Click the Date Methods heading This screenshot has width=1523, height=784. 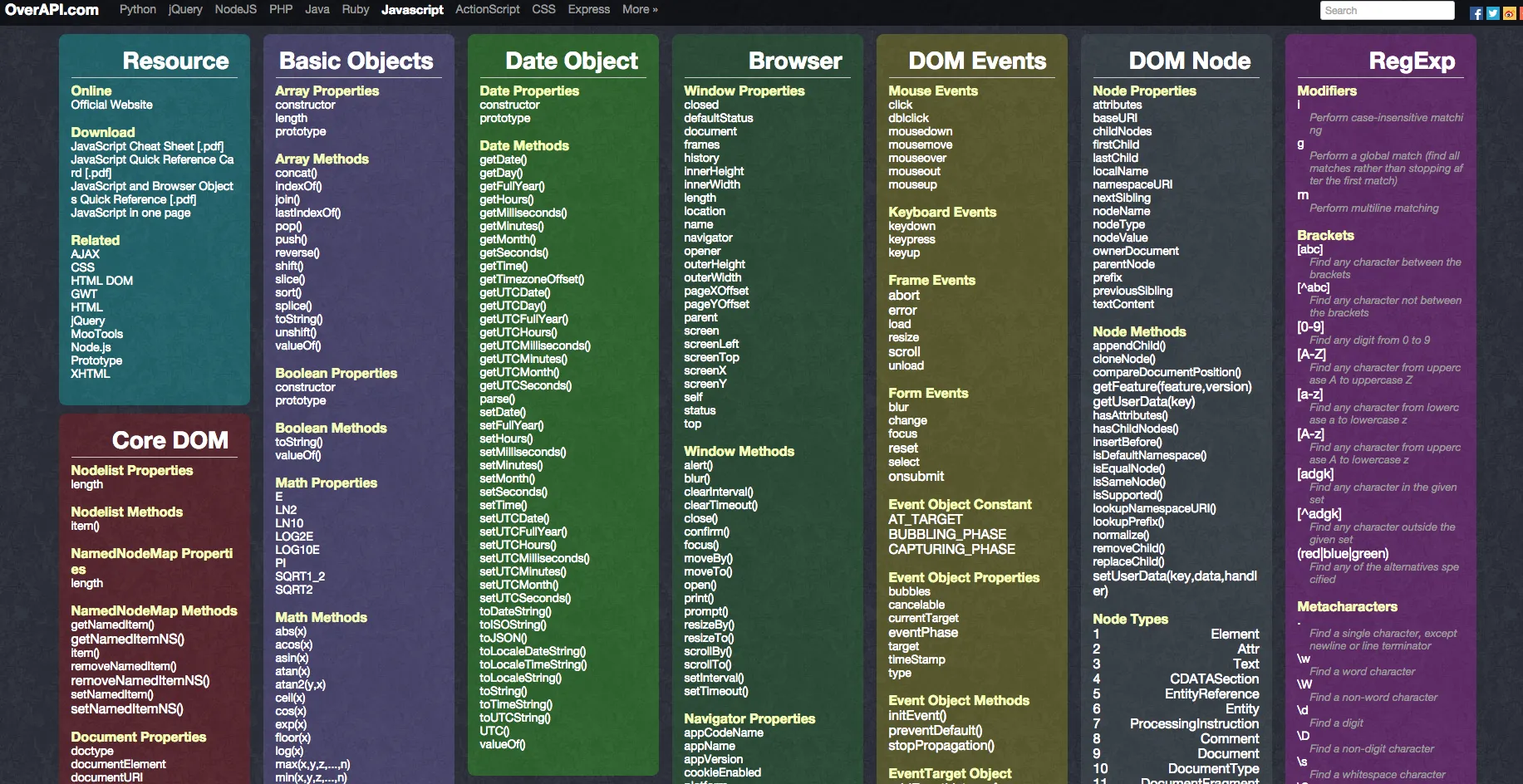tap(524, 145)
